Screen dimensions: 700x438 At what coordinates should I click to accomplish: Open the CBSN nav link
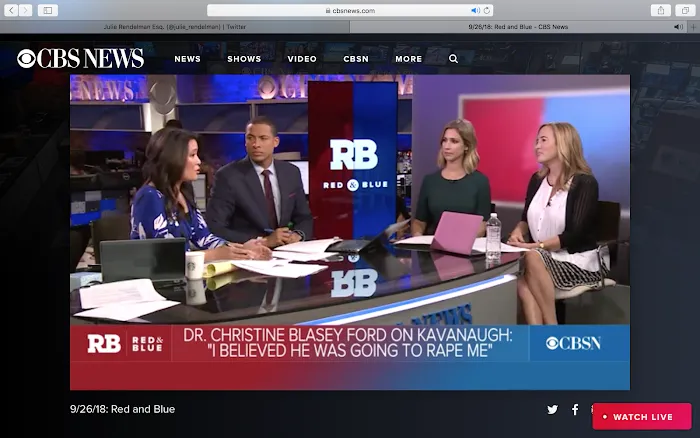[x=356, y=59]
